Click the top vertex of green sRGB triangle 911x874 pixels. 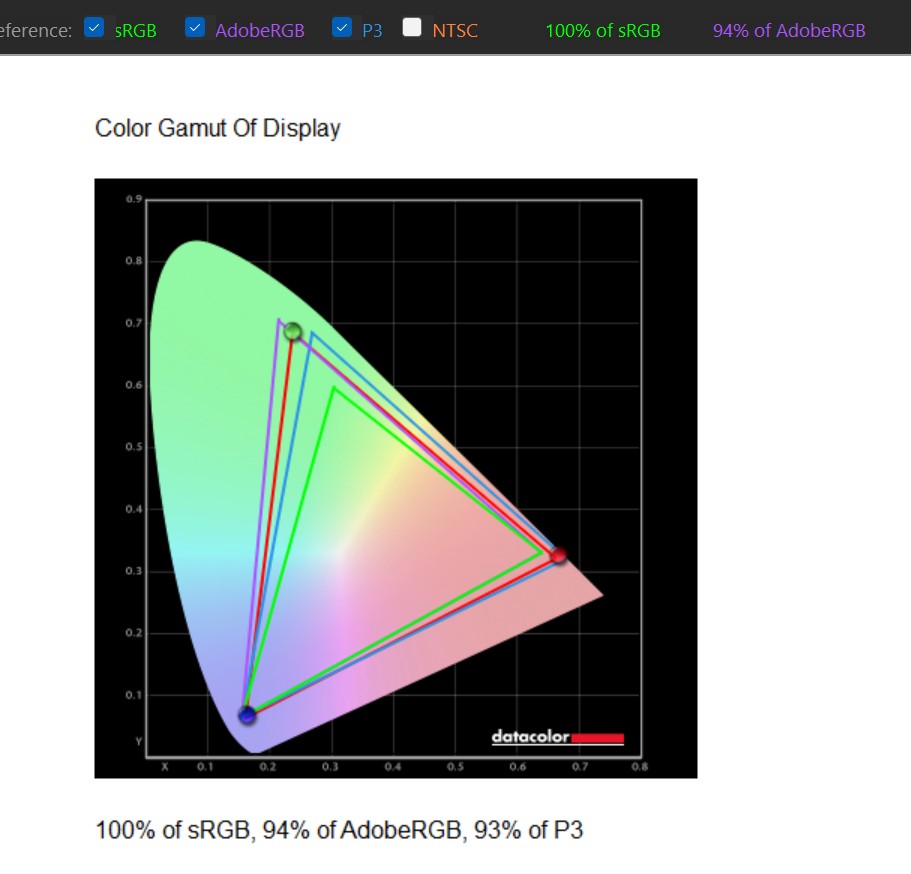(x=333, y=388)
